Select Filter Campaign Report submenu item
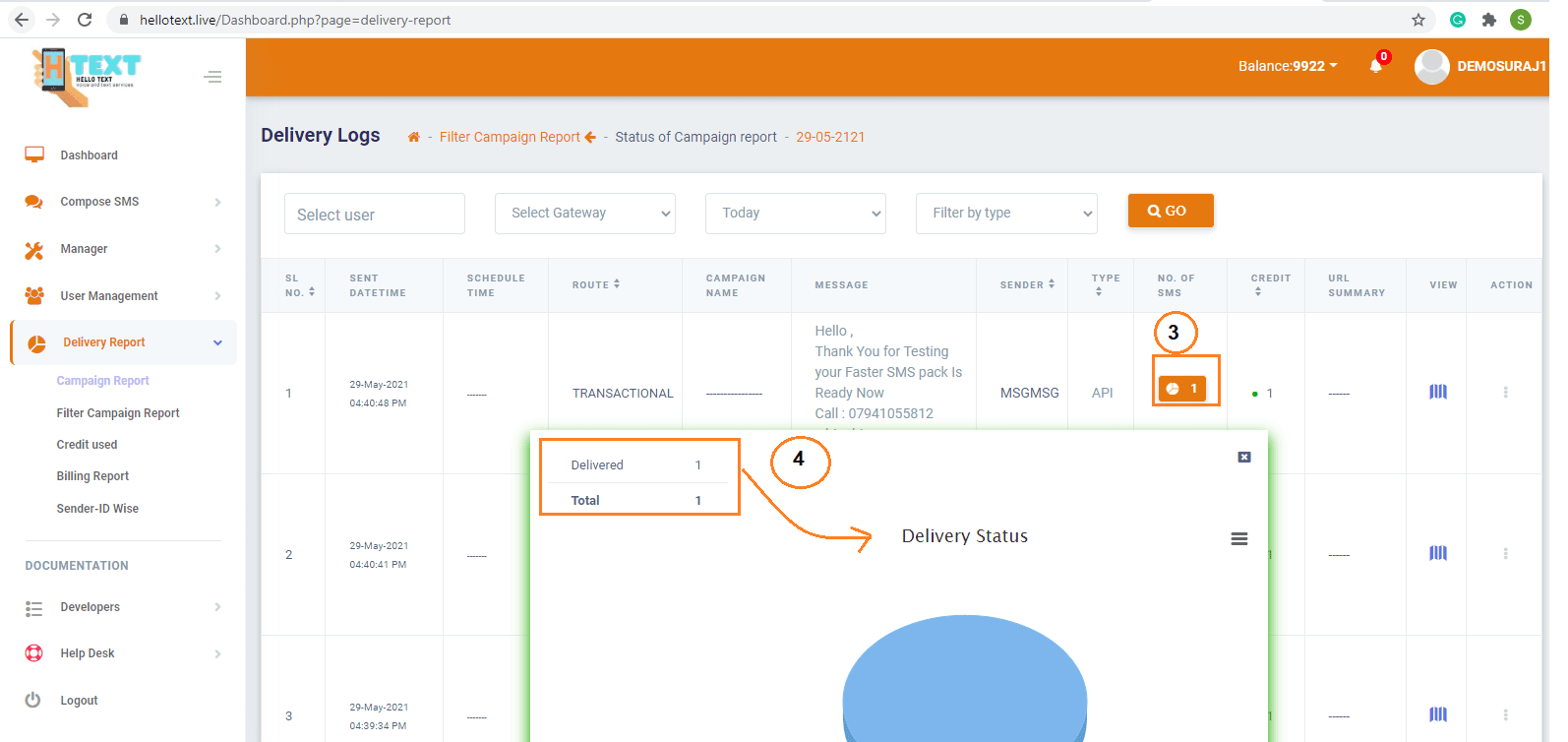This screenshot has width=1568, height=742. tap(118, 413)
